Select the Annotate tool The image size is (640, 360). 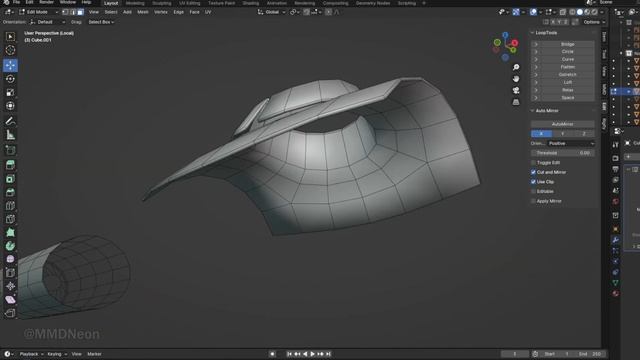tap(10, 121)
